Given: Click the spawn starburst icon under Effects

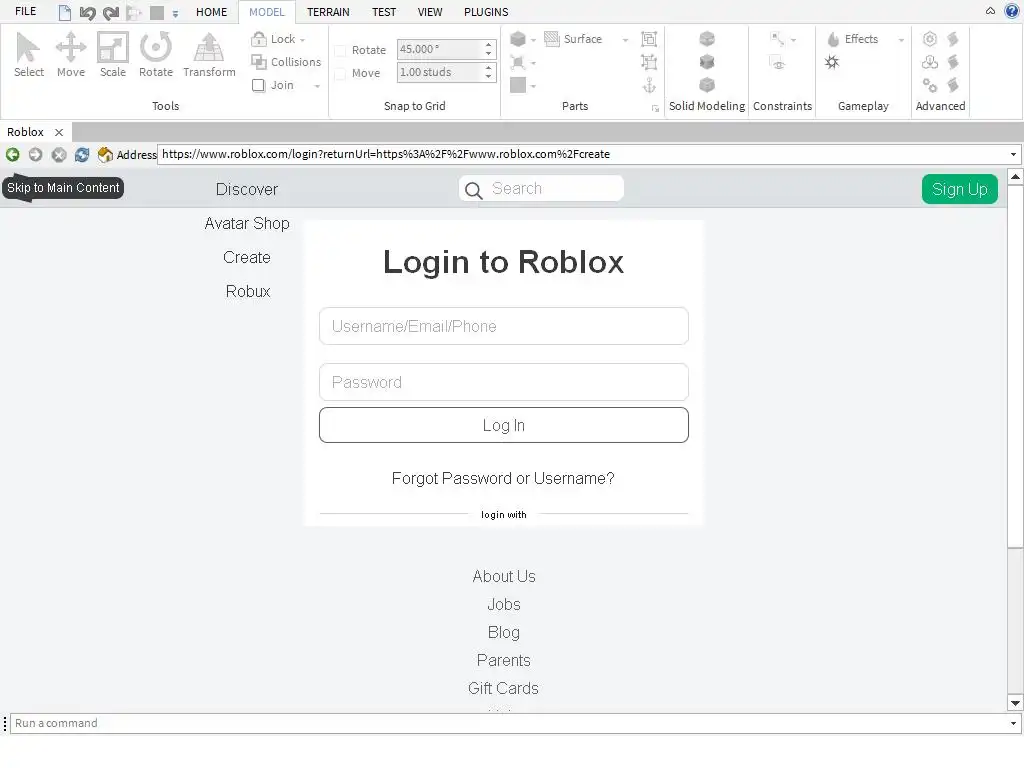Looking at the screenshot, I should [x=832, y=62].
